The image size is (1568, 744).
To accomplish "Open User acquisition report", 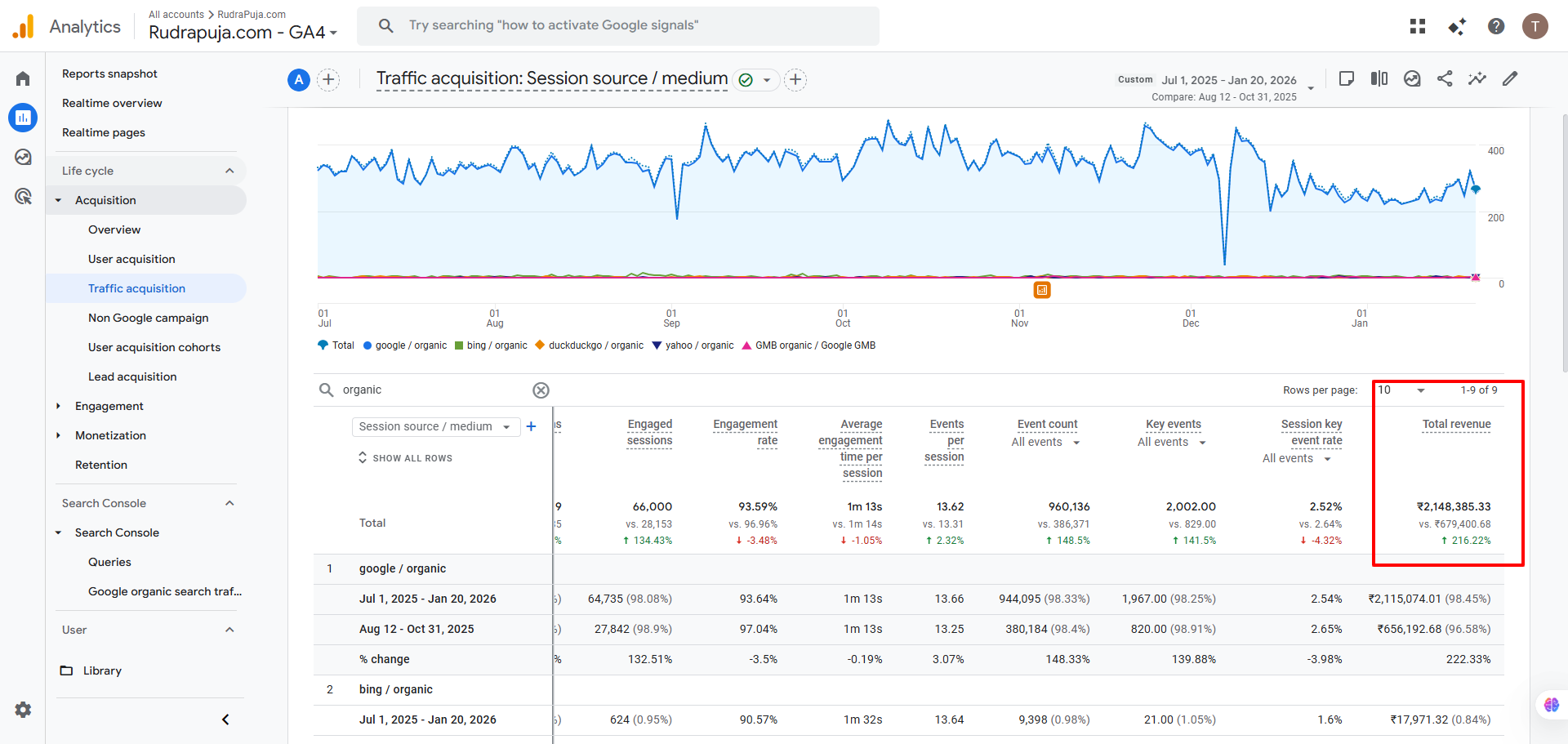I will click(x=131, y=259).
